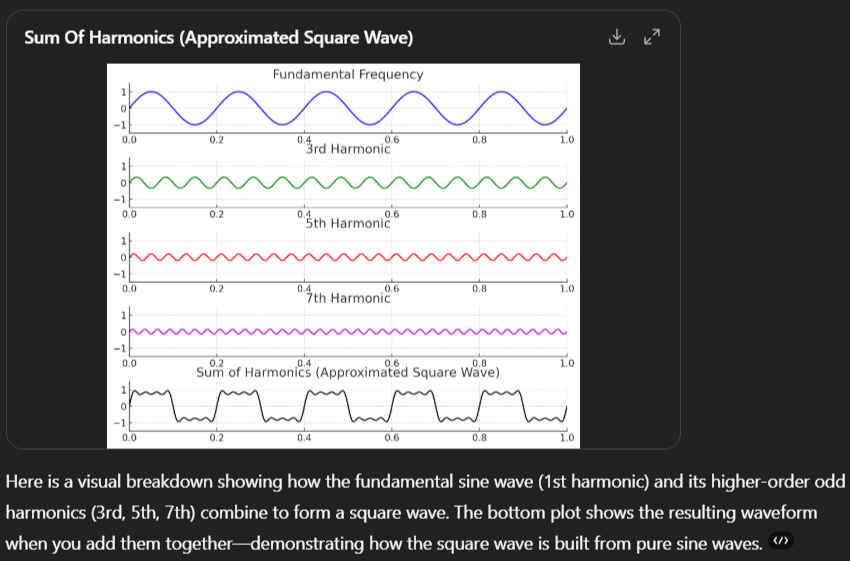The height and width of the screenshot is (561, 850).
Task: Click the bottom subplot title 'Sum of Harmonics'
Action: pyautogui.click(x=347, y=372)
